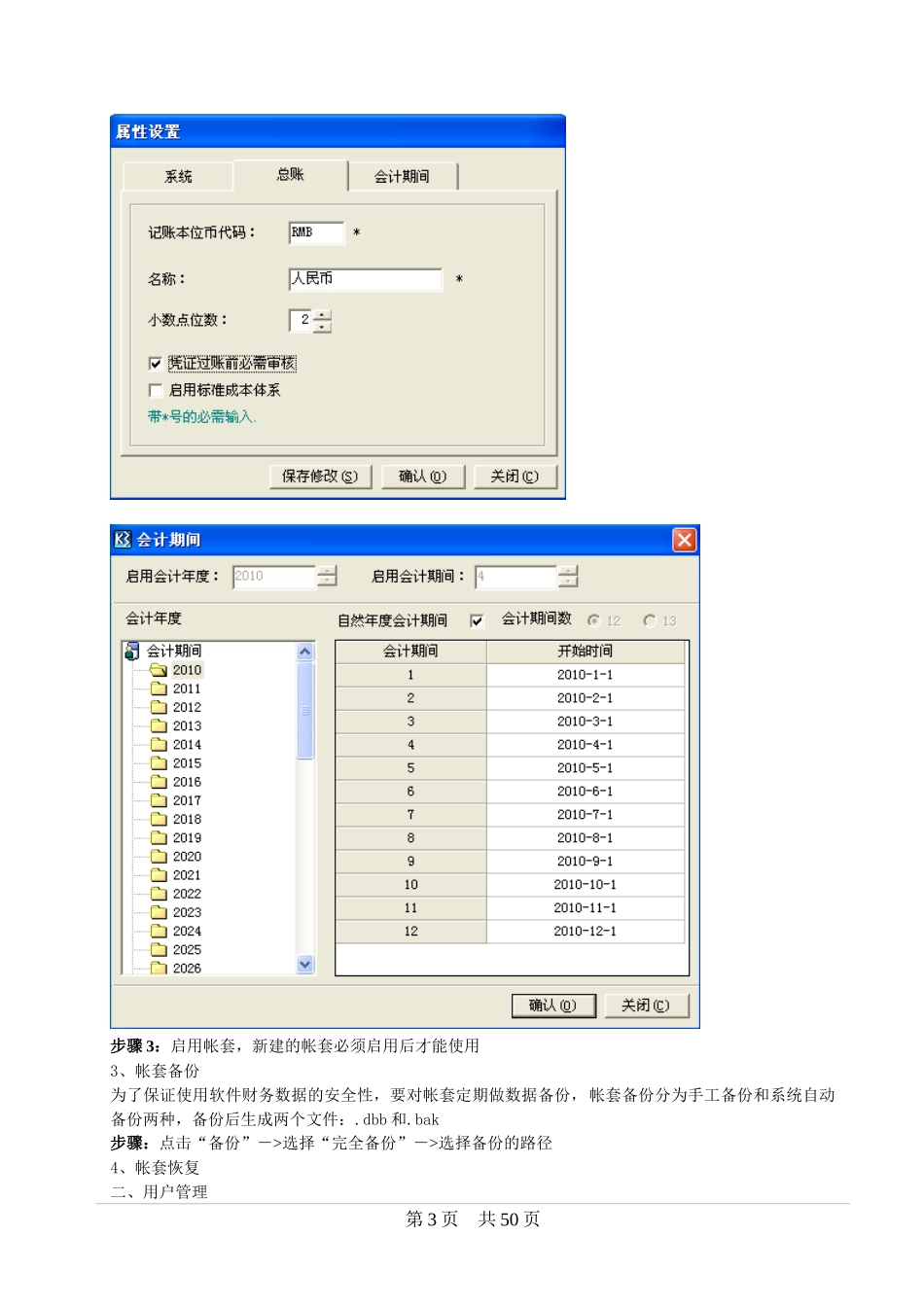This screenshot has height=1307, width=924.
Task: Increase 启用会计年度 with the up spinner
Action: 328,571
